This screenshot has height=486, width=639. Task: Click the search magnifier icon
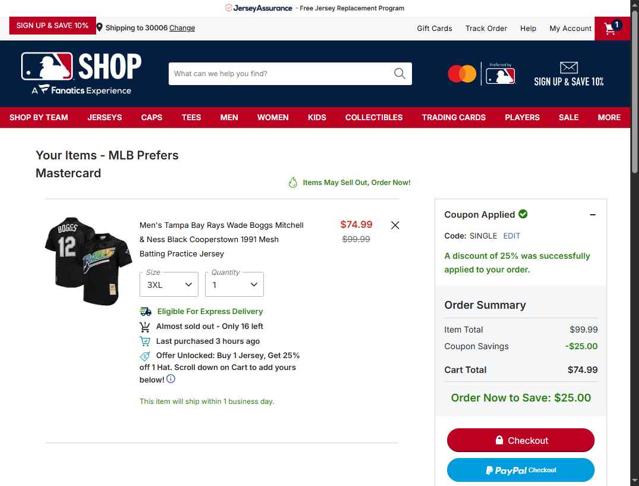coord(399,73)
